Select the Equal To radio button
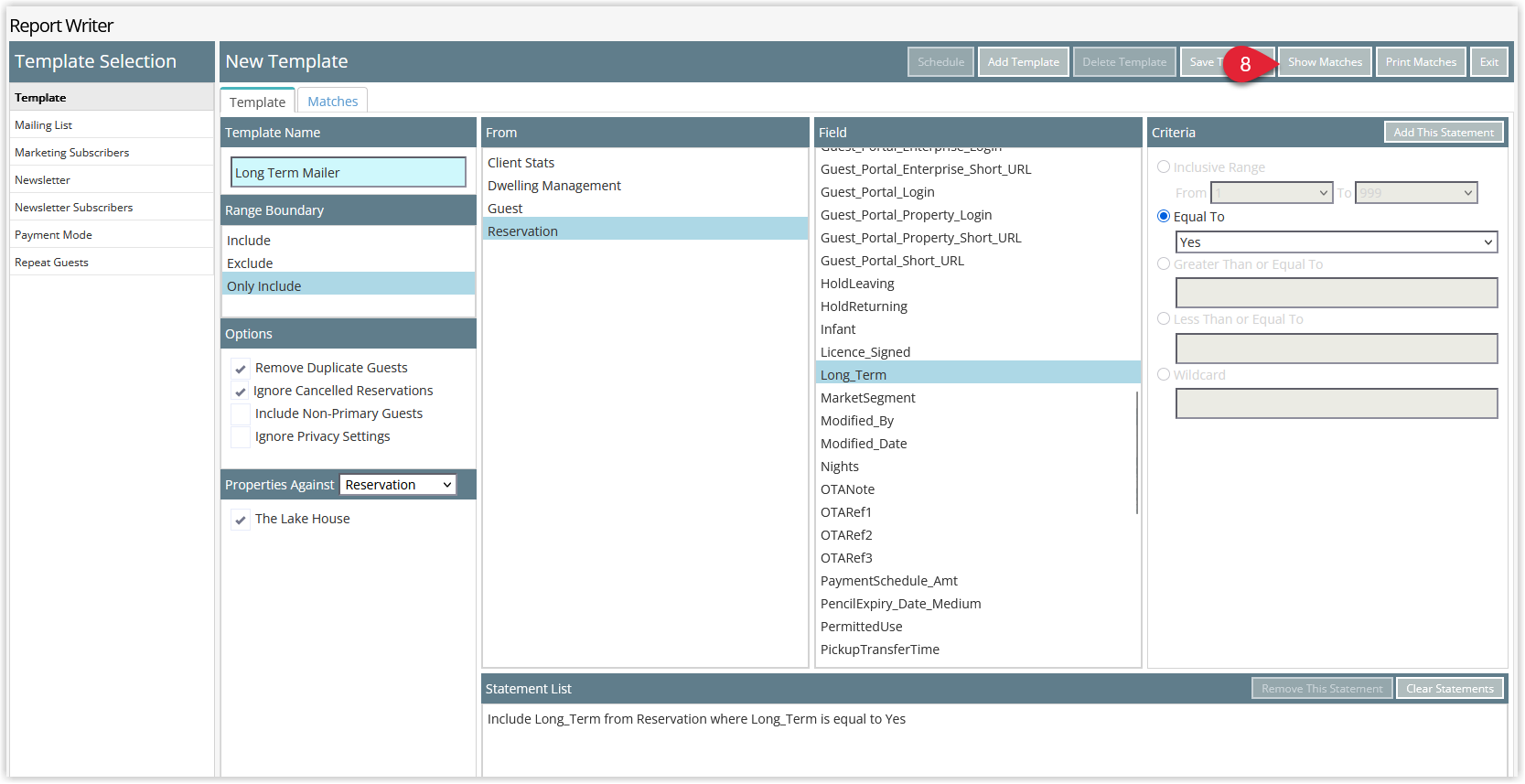The height and width of the screenshot is (784, 1525). coord(1164,217)
